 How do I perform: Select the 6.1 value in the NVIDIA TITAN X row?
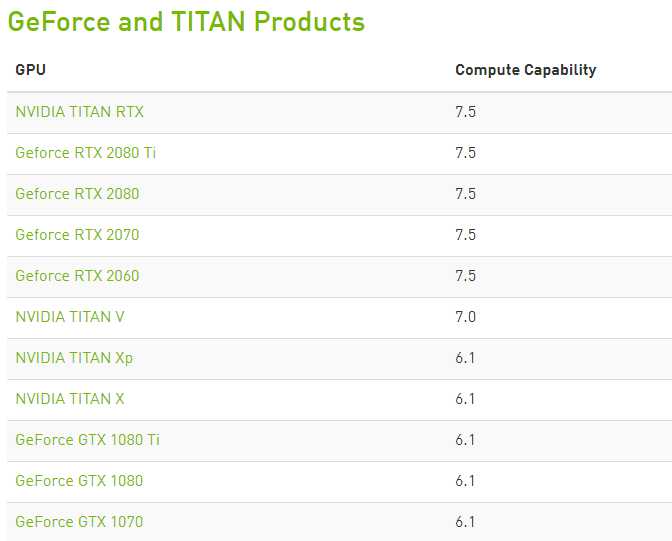click(465, 399)
